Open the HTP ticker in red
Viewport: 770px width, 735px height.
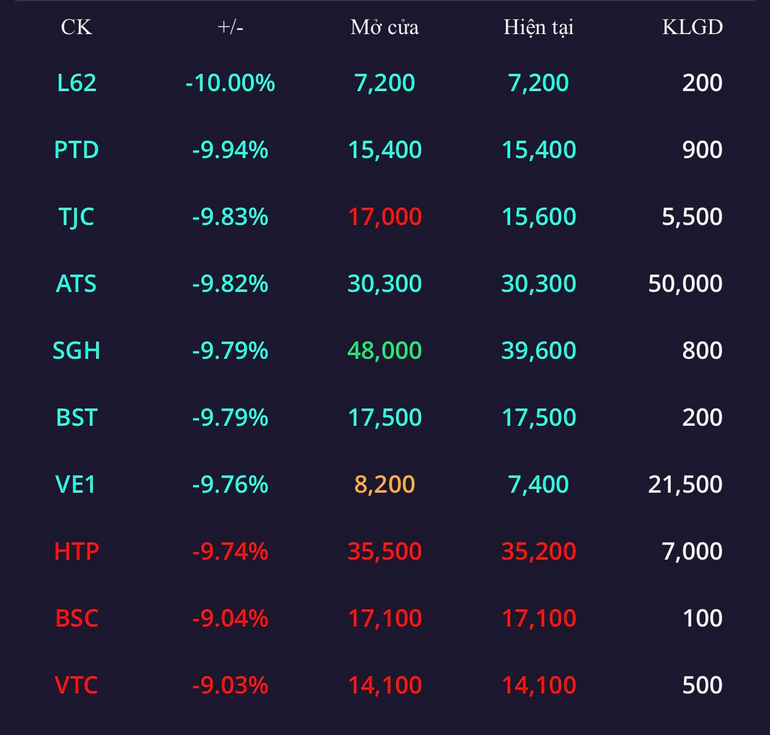pos(76,551)
